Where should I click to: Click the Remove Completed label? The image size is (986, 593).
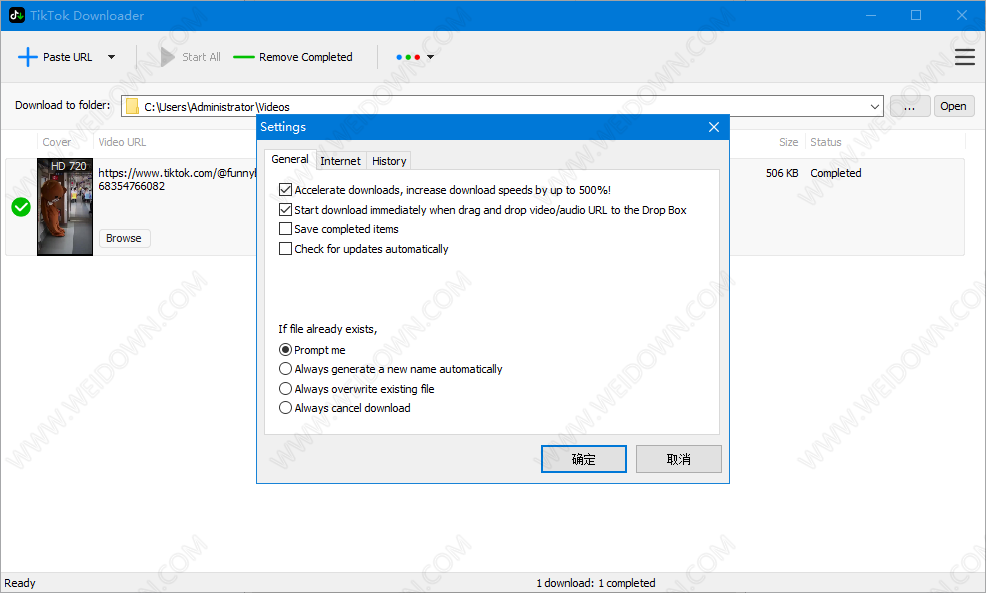pyautogui.click(x=306, y=57)
